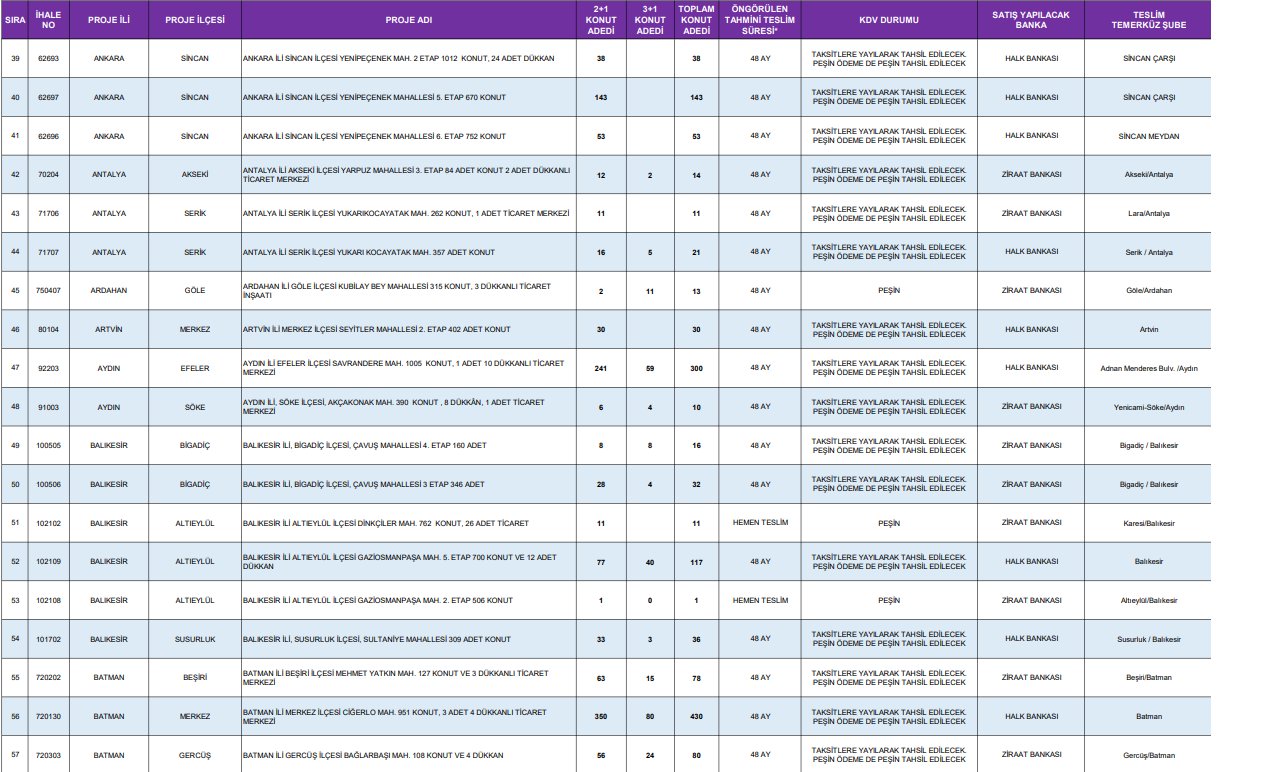Select tender number 92203

tap(49, 368)
